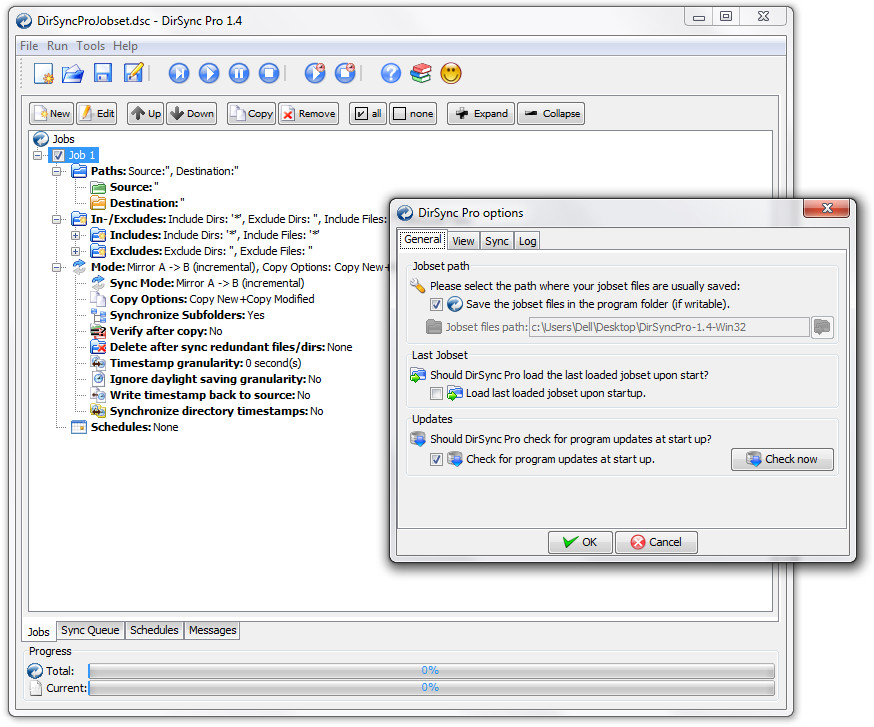
Task: Pause synchronization with the pause icon
Action: tap(239, 73)
